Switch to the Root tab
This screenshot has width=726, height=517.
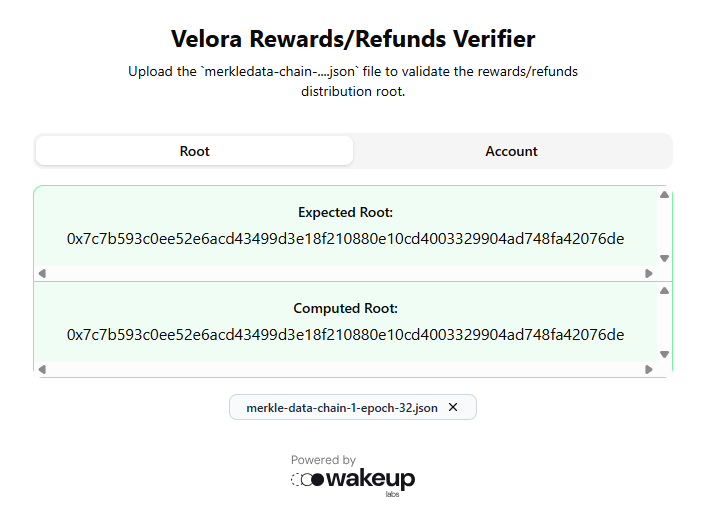[195, 151]
